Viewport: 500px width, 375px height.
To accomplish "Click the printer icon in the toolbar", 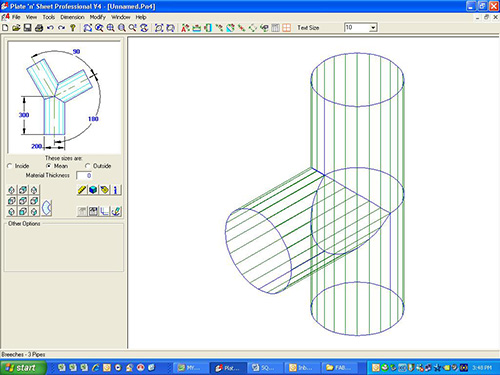I will (39, 28).
